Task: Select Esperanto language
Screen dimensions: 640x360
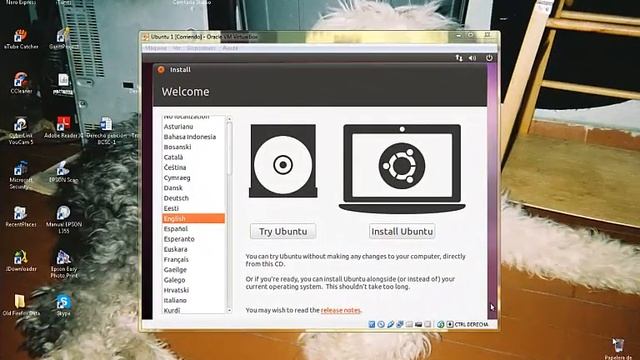Action: coord(193,239)
